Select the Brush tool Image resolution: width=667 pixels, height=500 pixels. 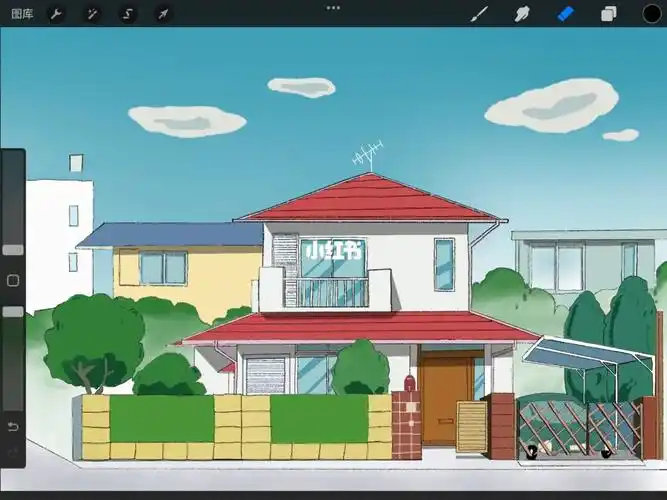pyautogui.click(x=479, y=14)
